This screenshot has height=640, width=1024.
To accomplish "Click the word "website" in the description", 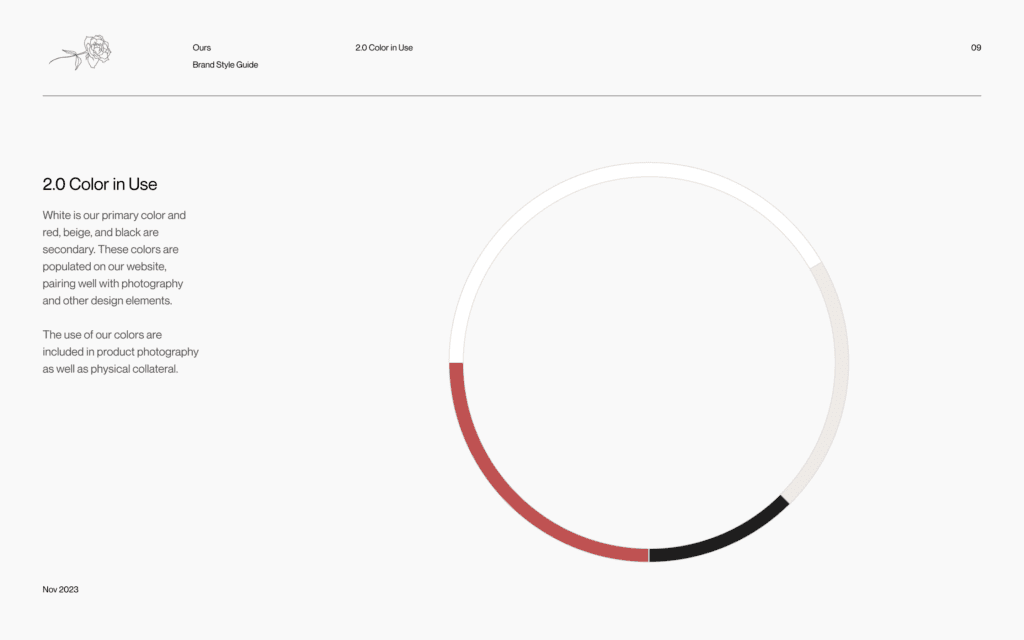I will 157,267.
